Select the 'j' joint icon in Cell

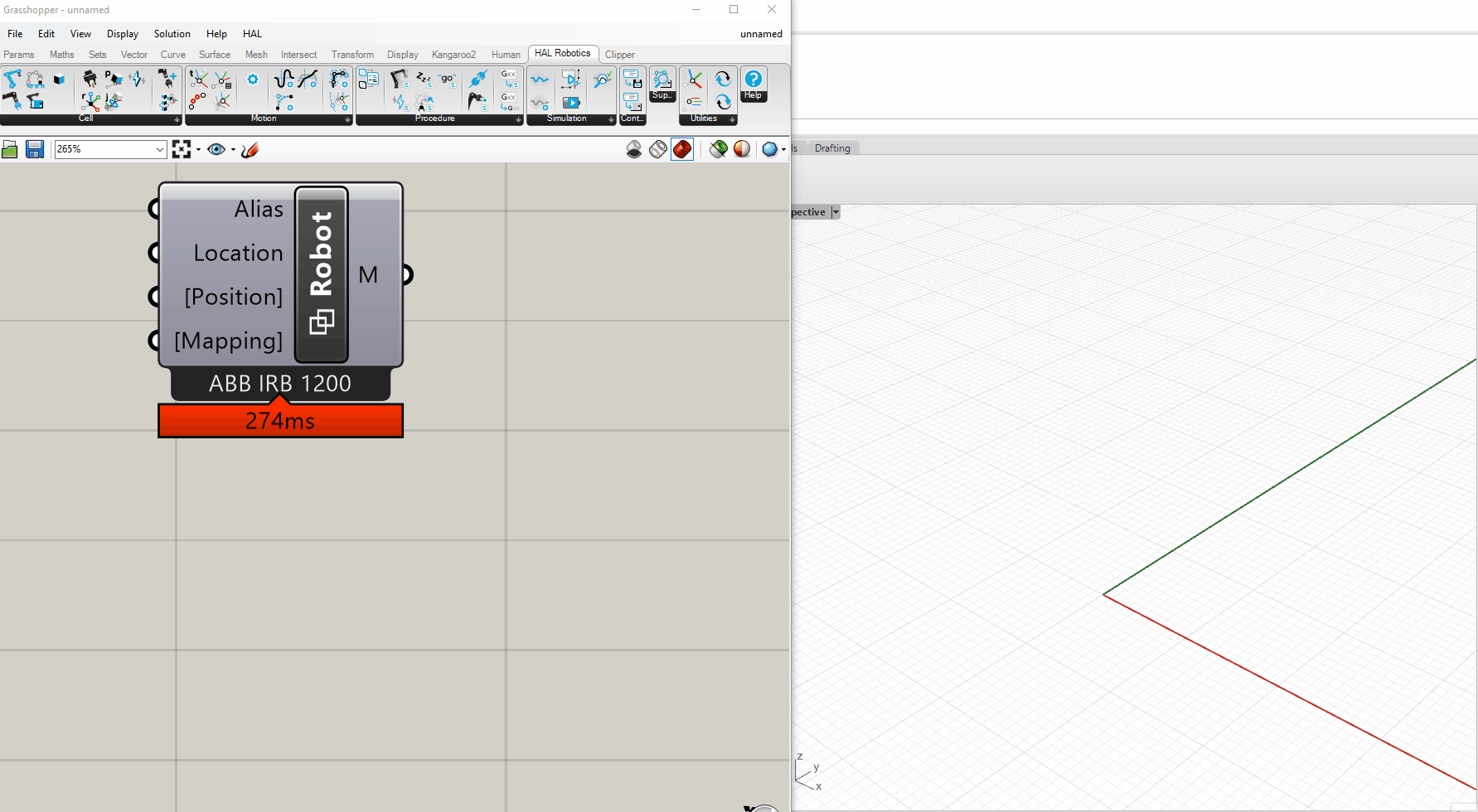tap(114, 101)
